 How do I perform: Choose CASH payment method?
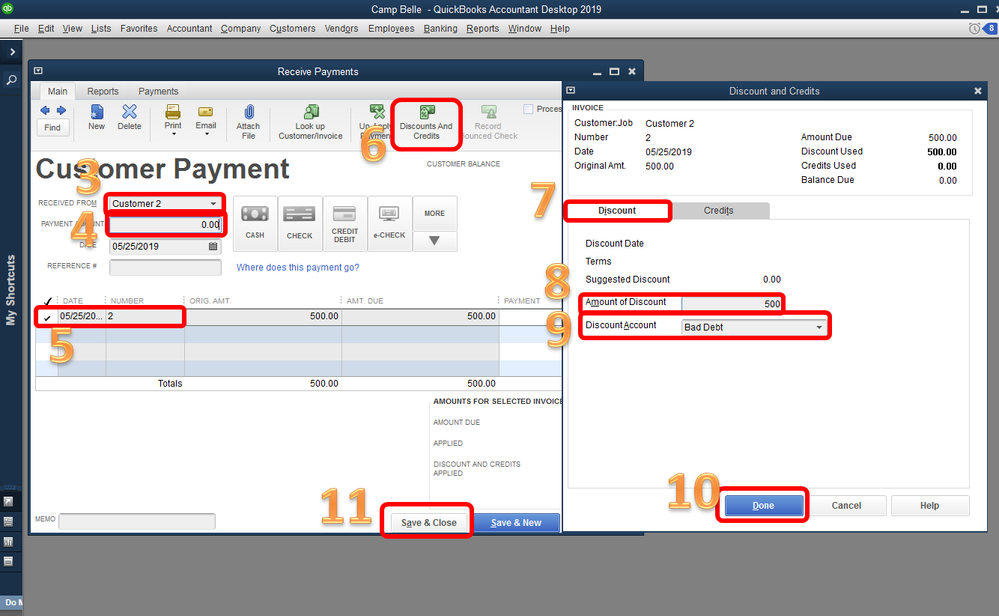[255, 223]
